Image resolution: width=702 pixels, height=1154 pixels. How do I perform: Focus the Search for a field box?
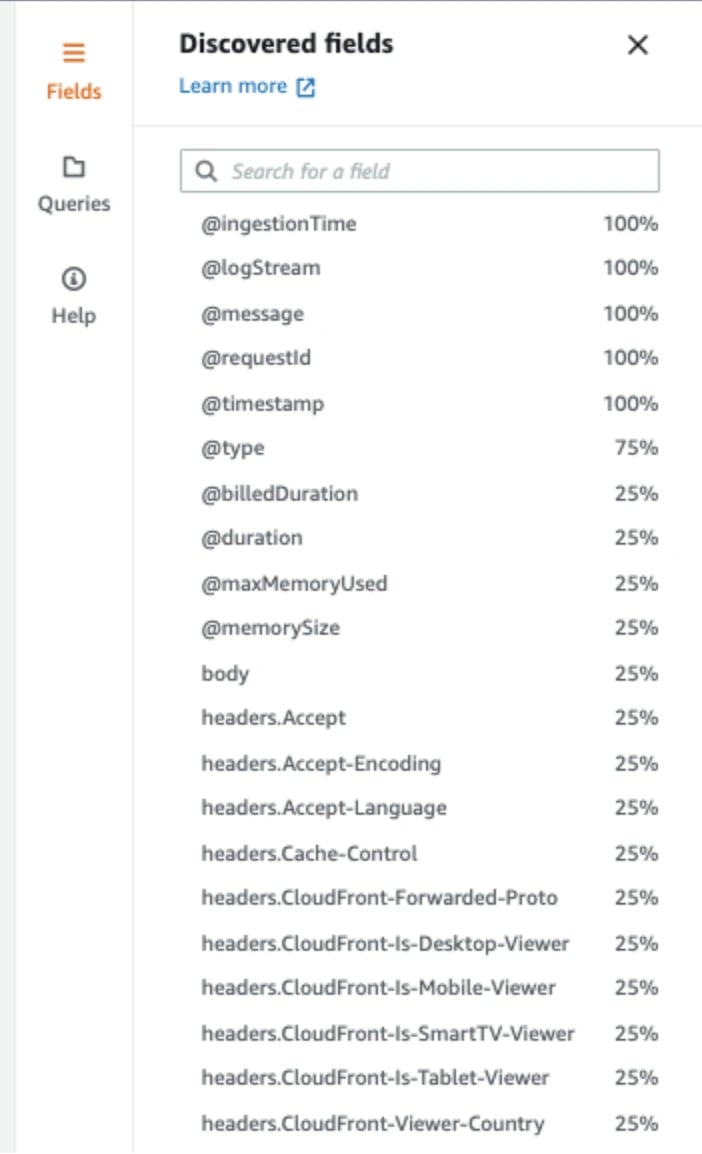pyautogui.click(x=430, y=171)
